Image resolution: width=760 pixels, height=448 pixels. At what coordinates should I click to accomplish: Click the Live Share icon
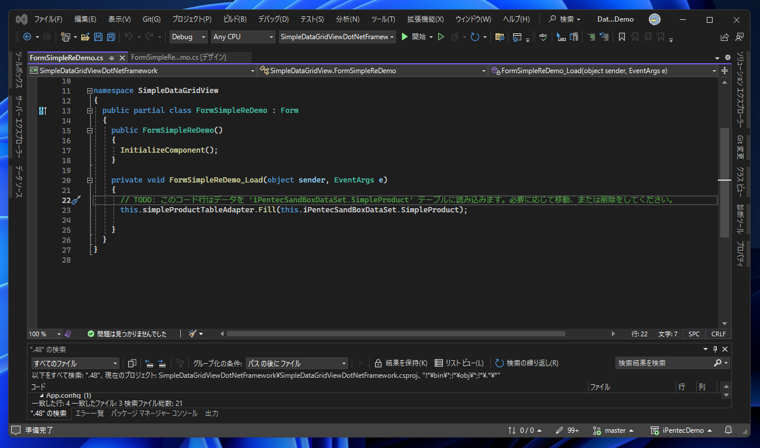(725, 37)
